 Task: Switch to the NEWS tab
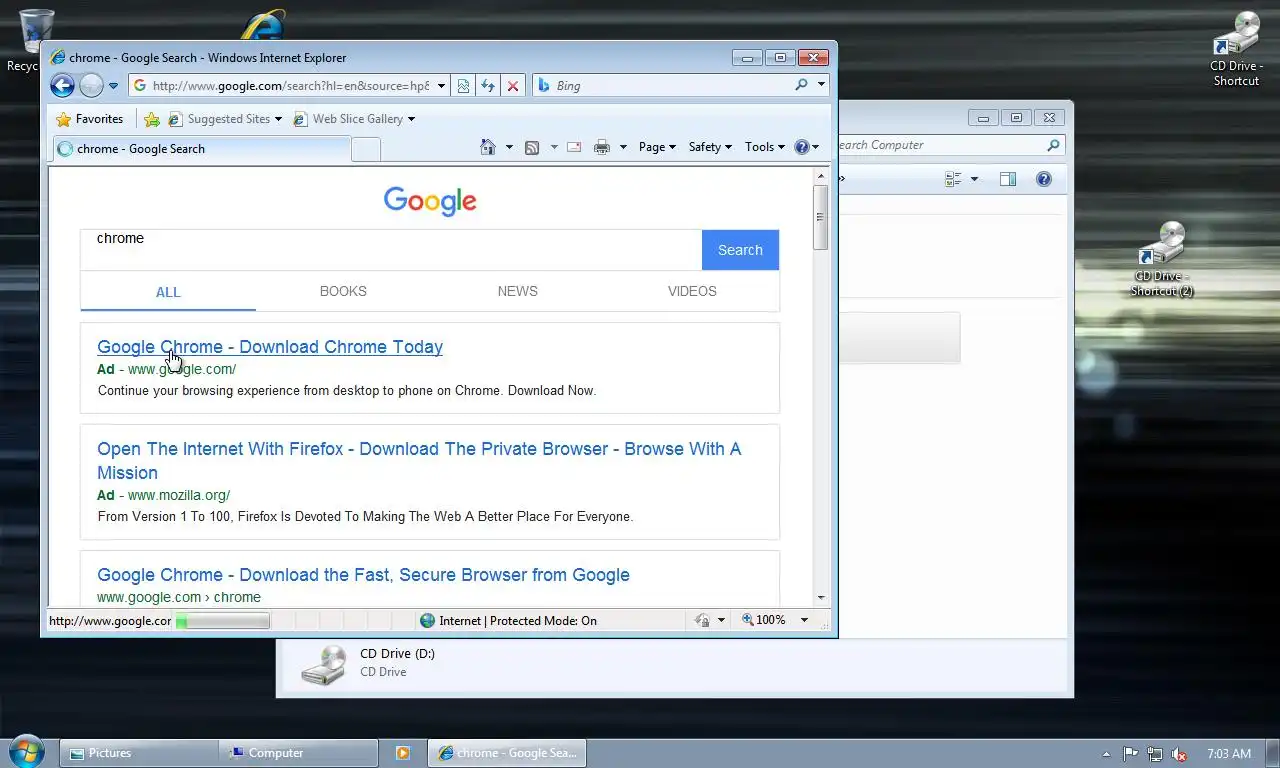[517, 291]
